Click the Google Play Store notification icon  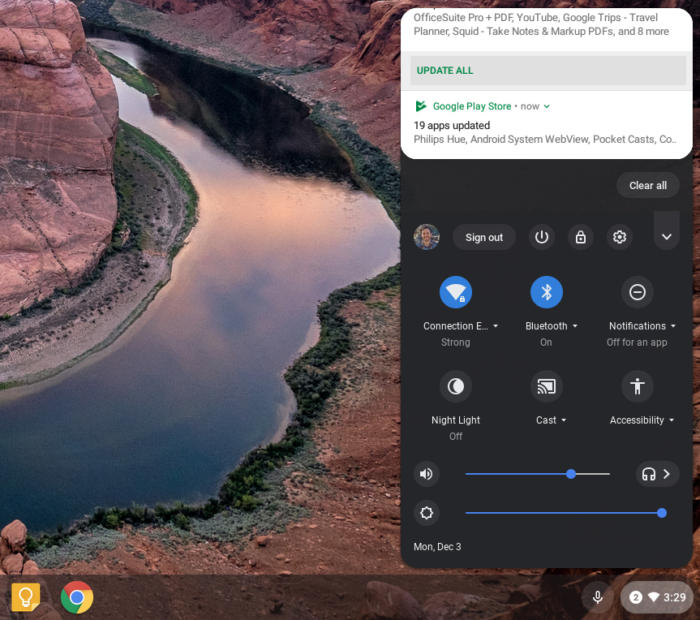pos(421,106)
